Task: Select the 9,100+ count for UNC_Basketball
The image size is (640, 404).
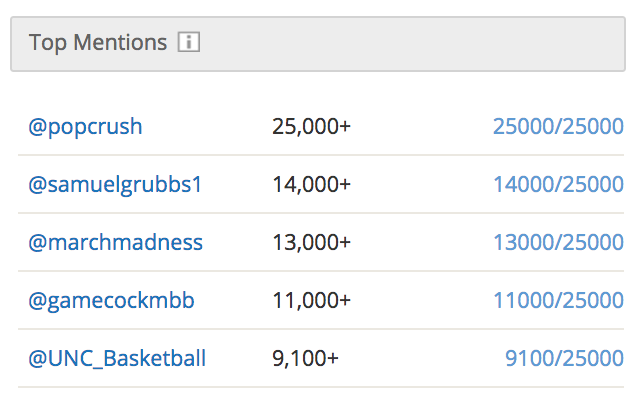Action: 305,358
